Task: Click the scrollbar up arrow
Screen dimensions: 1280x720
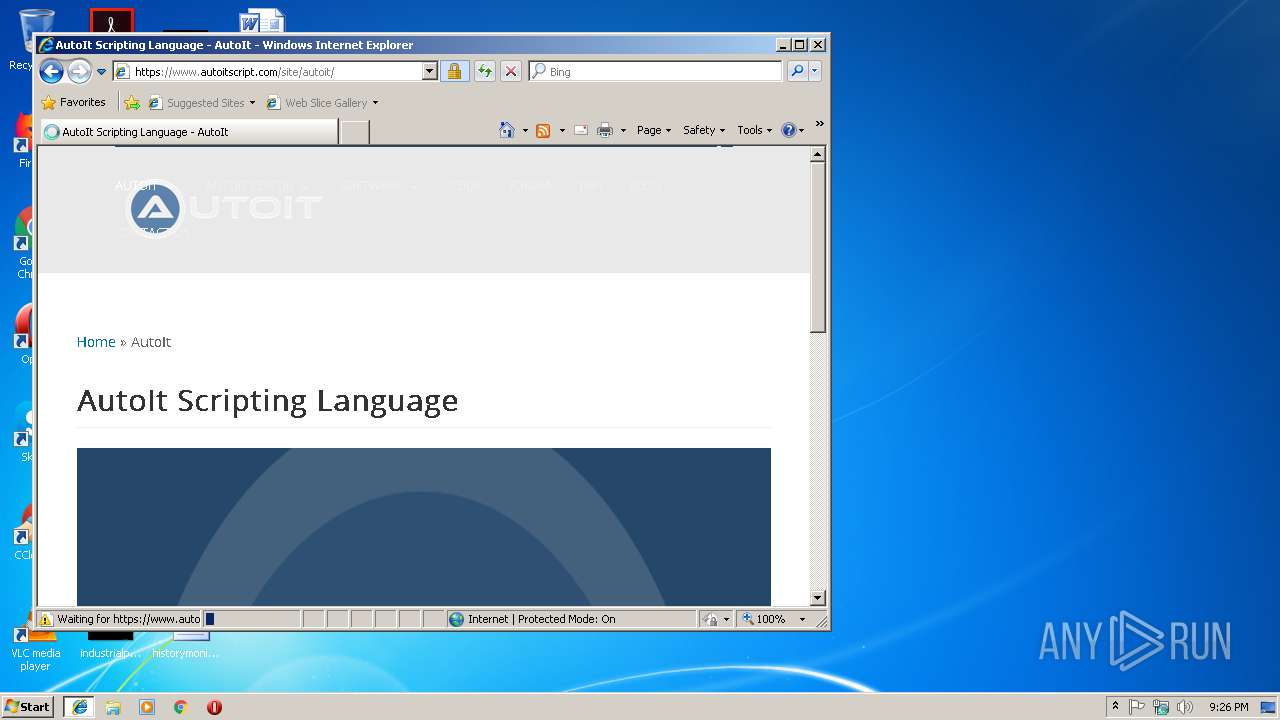Action: pyautogui.click(x=818, y=154)
